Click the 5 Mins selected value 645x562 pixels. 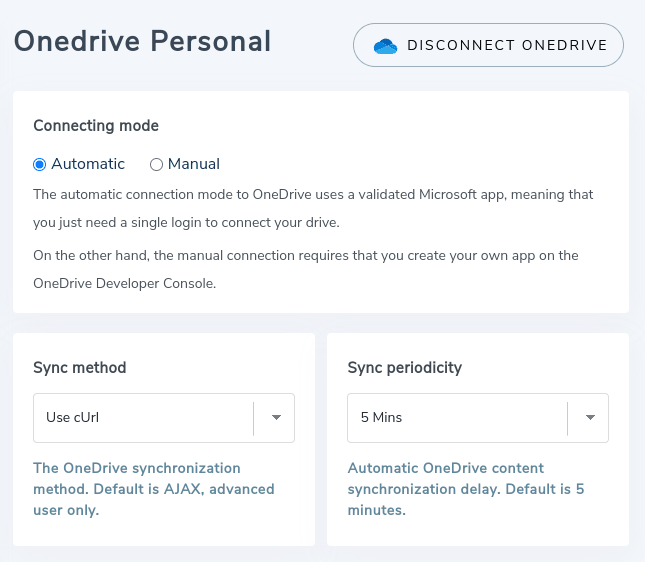[381, 417]
